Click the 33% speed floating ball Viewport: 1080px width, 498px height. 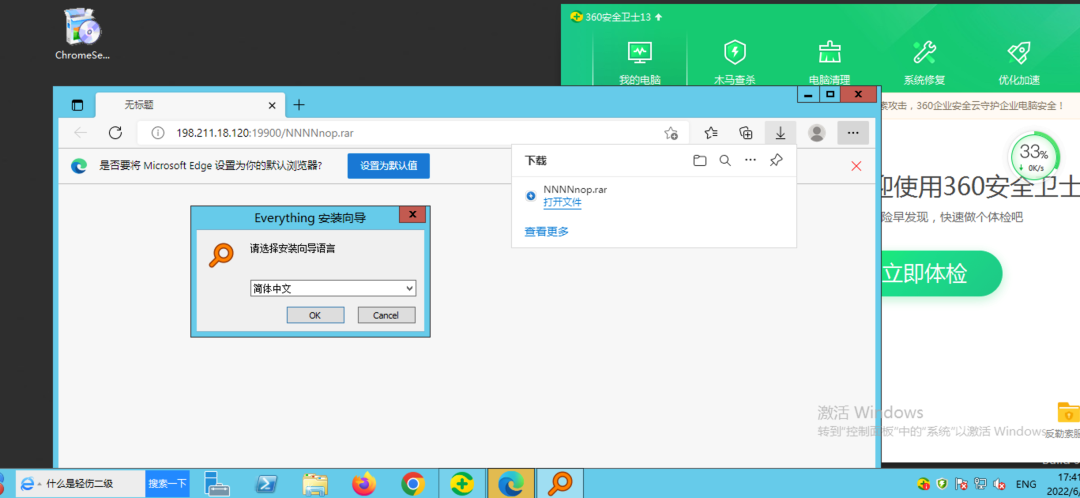coord(1034,157)
